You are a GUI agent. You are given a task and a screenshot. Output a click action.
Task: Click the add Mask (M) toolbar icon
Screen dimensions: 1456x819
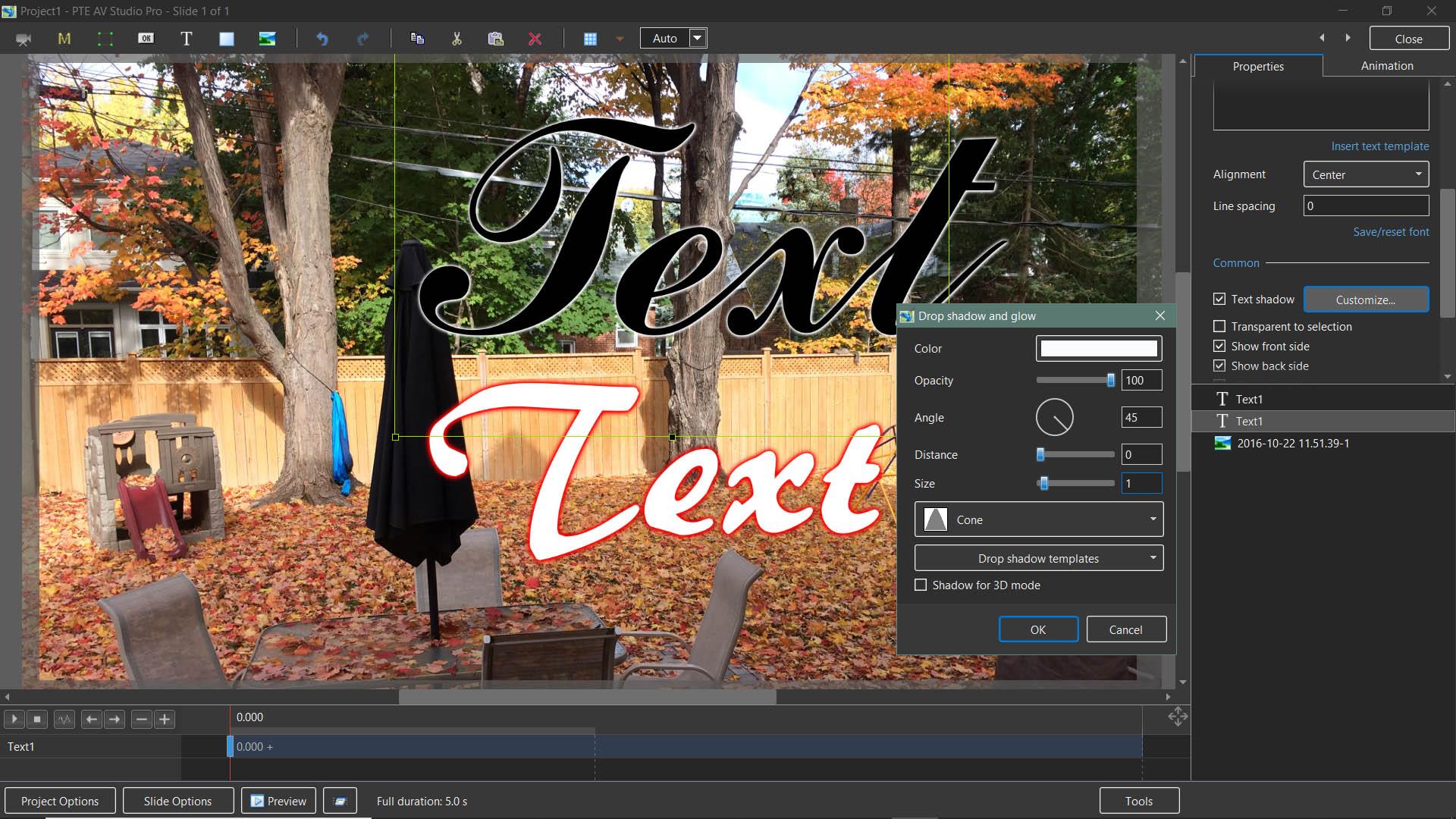click(64, 39)
